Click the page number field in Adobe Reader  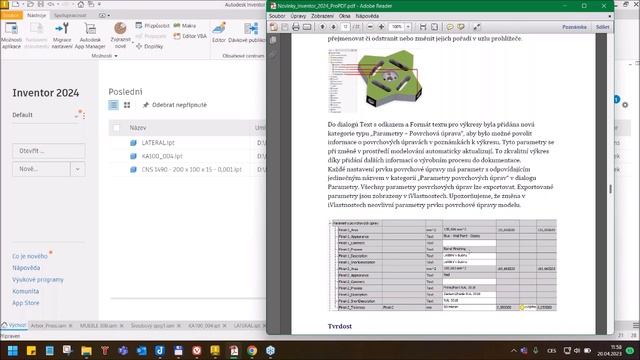345,27
